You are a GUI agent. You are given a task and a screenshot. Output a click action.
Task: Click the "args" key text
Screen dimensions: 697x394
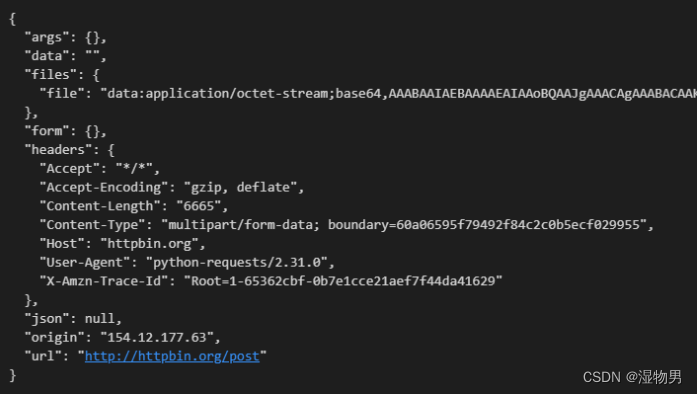click(x=47, y=37)
